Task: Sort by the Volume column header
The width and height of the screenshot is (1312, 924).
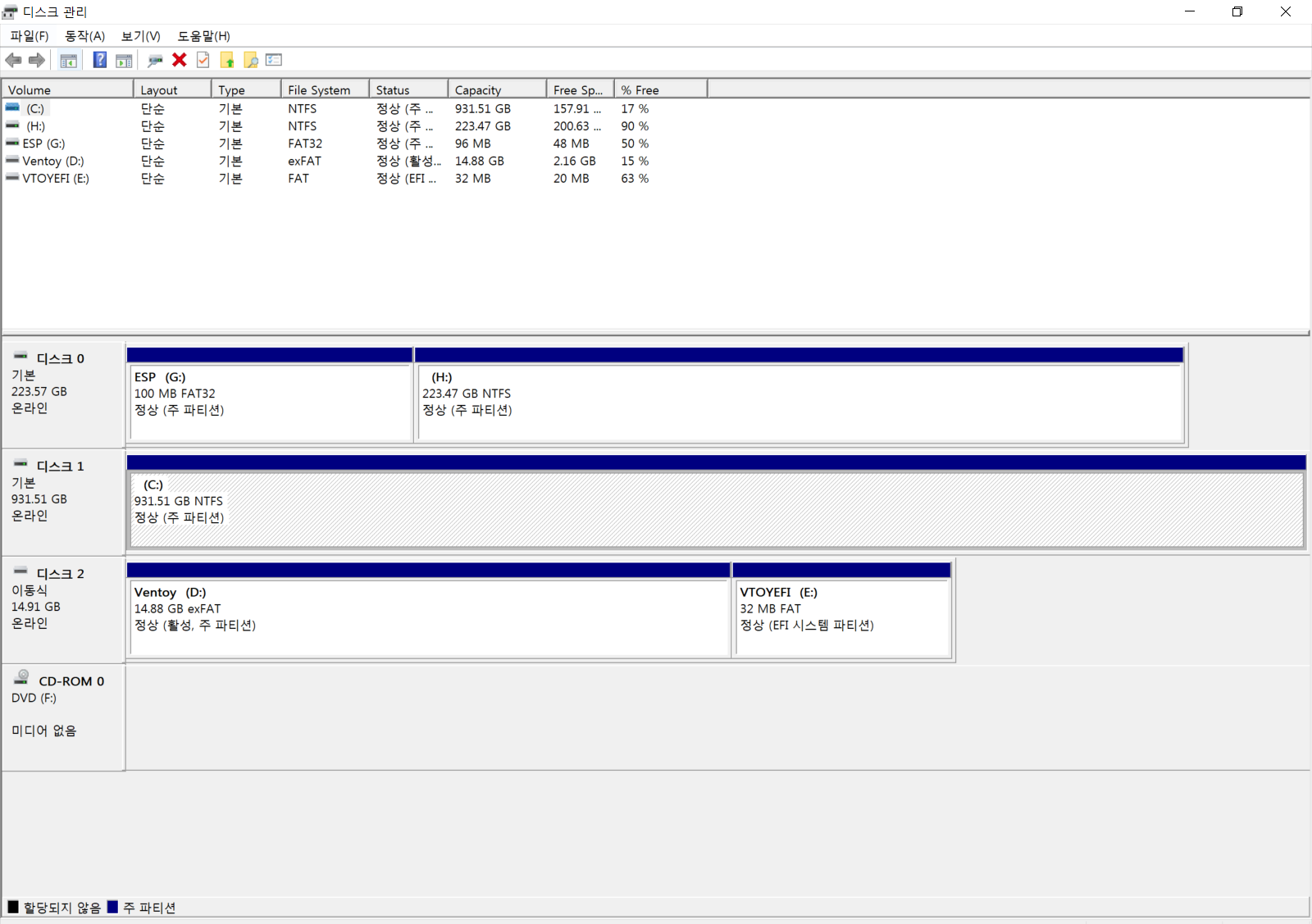Action: point(68,89)
